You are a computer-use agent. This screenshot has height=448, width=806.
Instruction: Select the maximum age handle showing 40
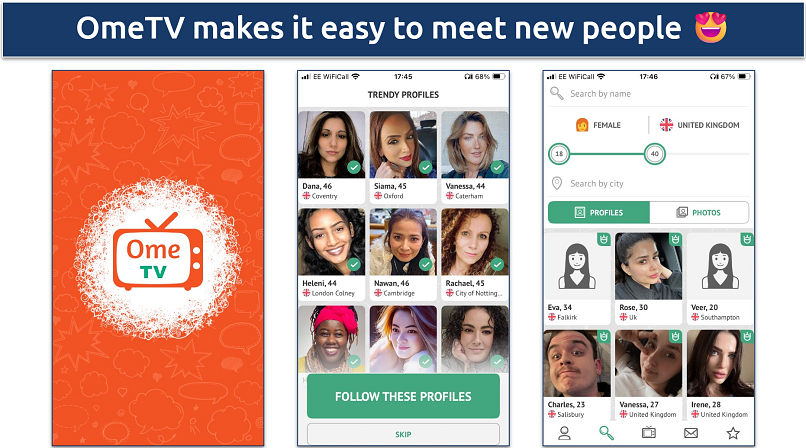654,154
